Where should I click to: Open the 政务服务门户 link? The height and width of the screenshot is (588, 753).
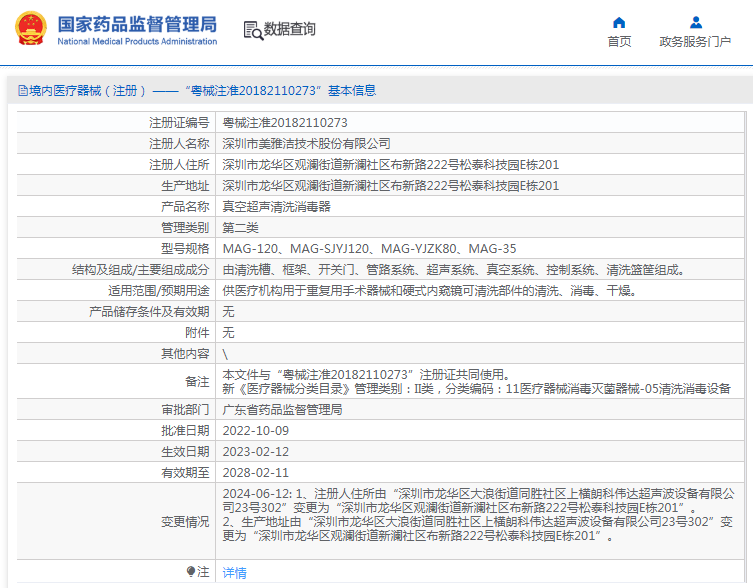coord(695,42)
